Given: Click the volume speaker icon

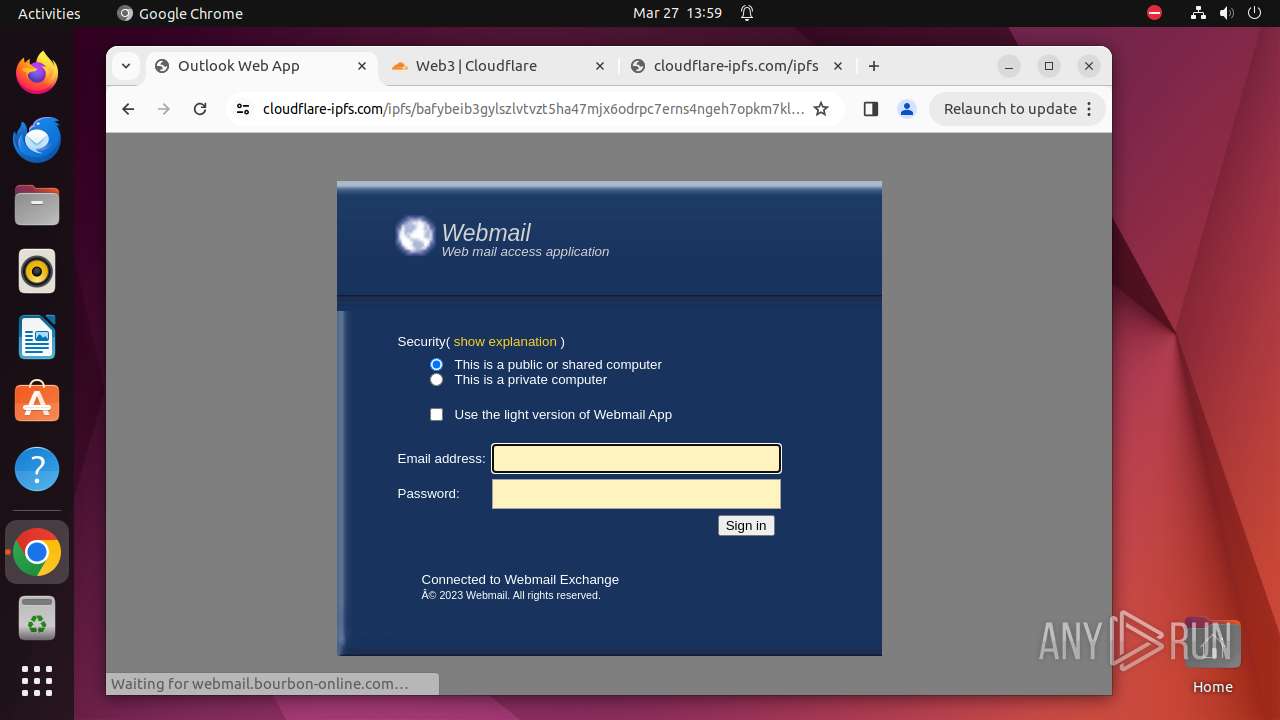Looking at the screenshot, I should point(1226,13).
